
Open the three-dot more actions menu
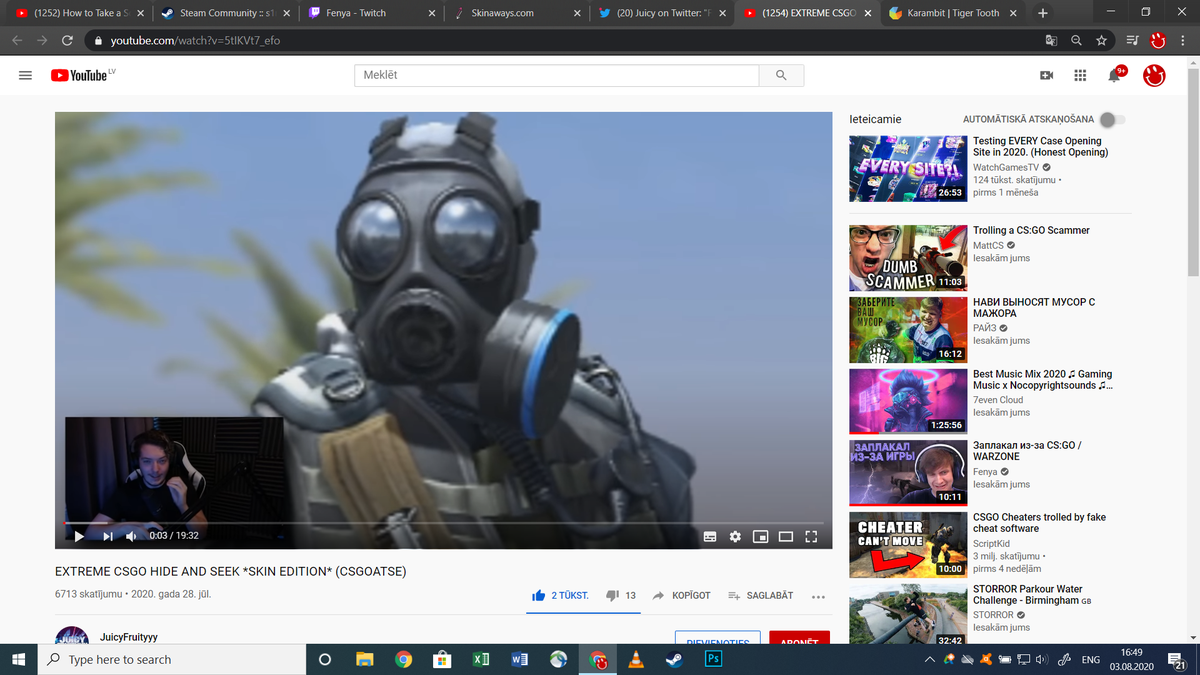pos(818,596)
